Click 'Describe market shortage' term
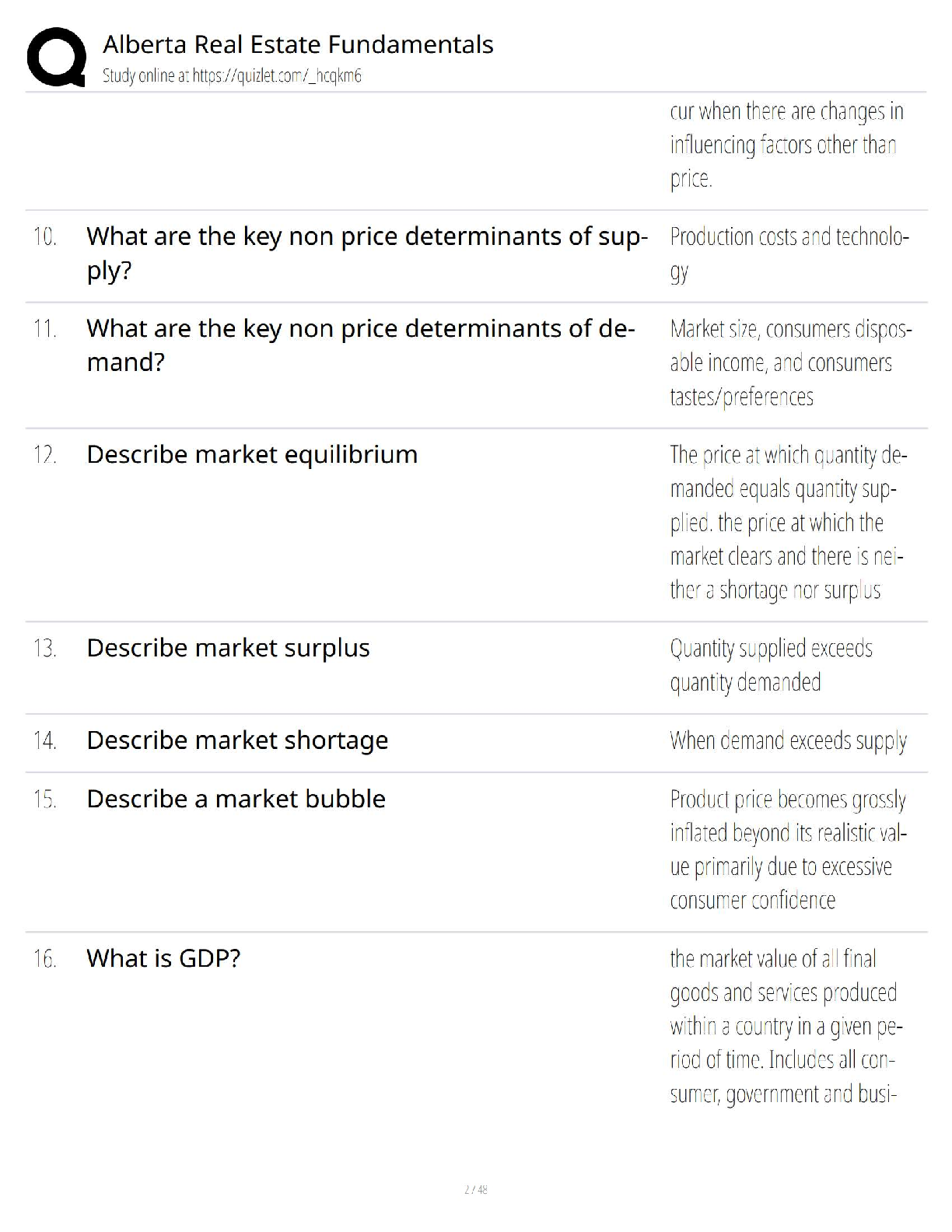The height and width of the screenshot is (1232, 952). click(237, 740)
